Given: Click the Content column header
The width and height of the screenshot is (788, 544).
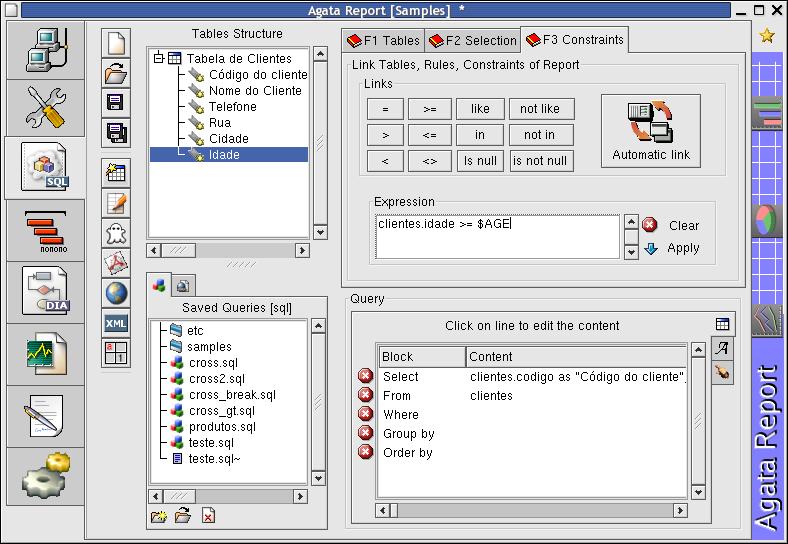Looking at the screenshot, I should point(576,356).
